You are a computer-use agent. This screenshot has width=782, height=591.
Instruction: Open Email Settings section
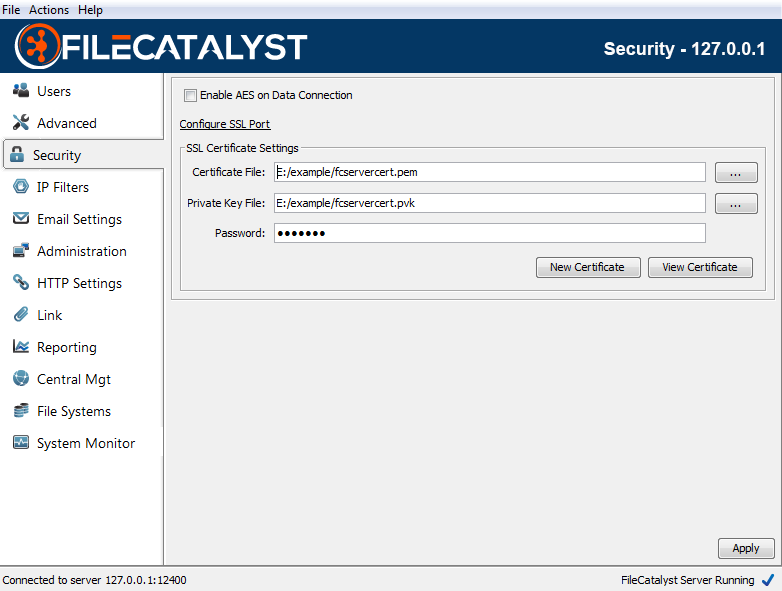click(79, 219)
